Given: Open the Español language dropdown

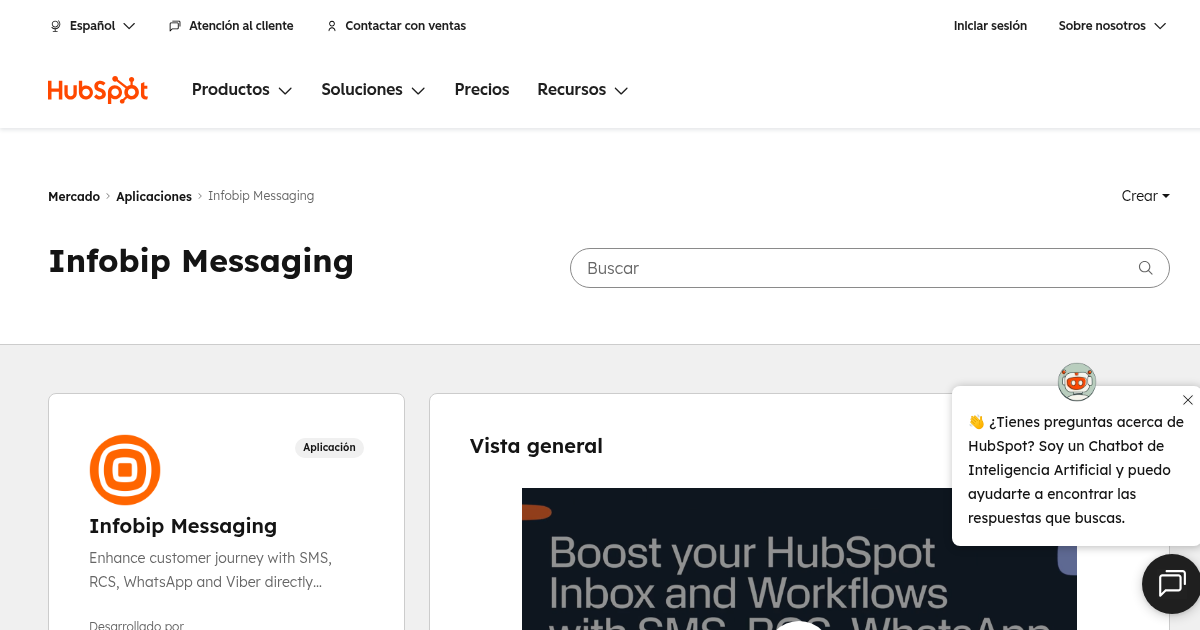Looking at the screenshot, I should 93,26.
